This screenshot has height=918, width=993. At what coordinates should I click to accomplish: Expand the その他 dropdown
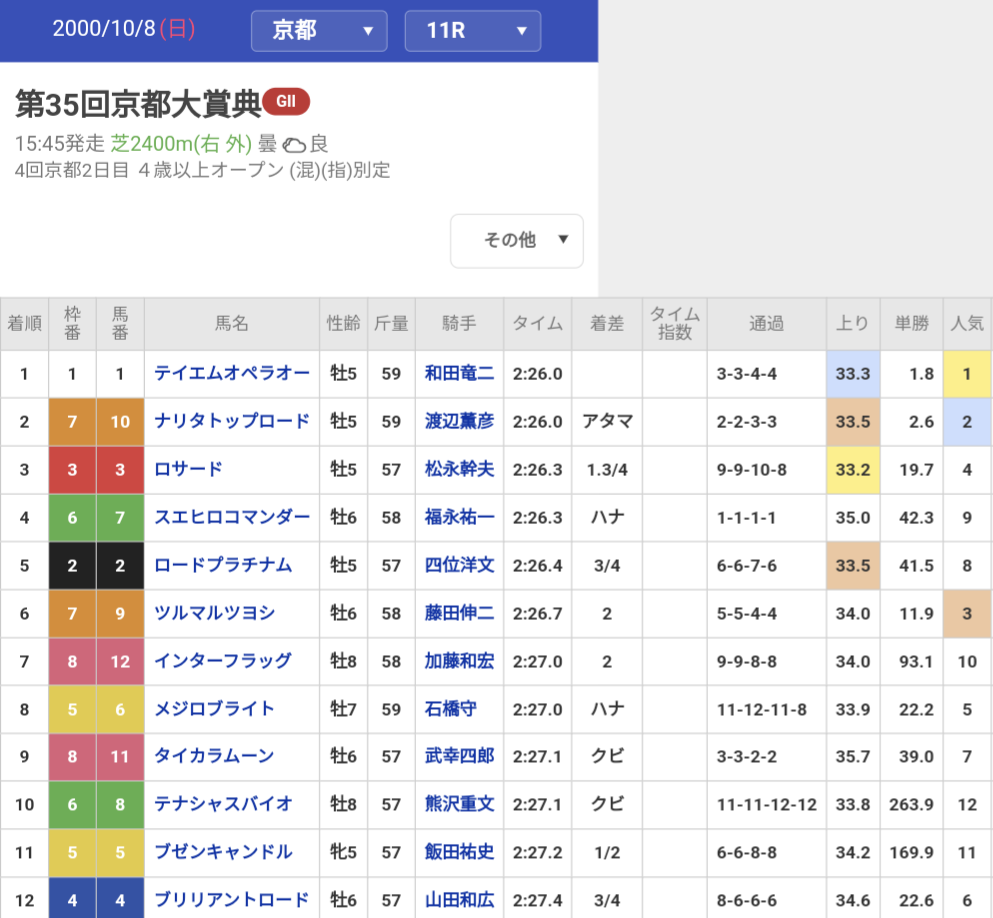pyautogui.click(x=517, y=241)
